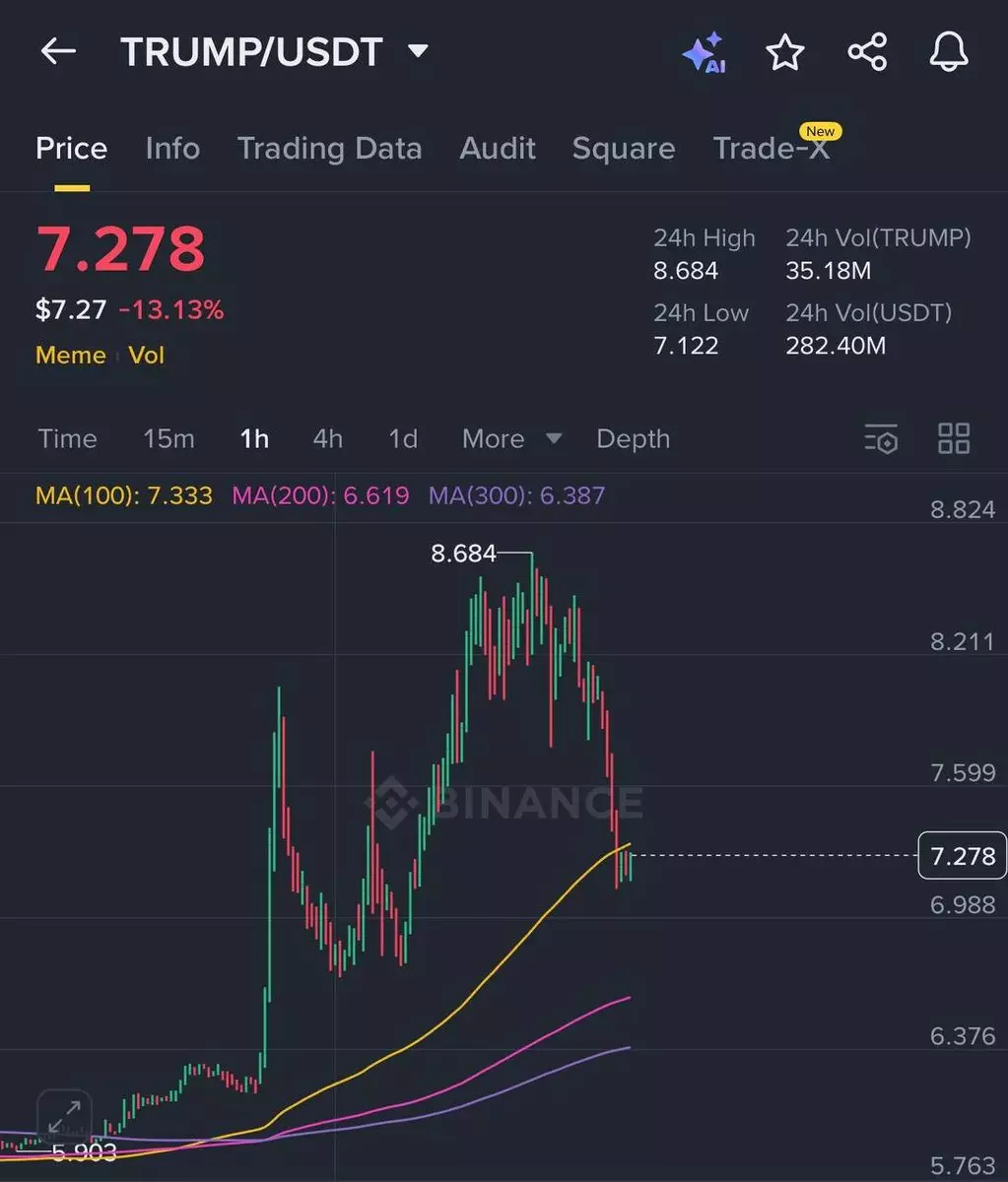
Task: Select the 4h chart interval
Action: (328, 439)
